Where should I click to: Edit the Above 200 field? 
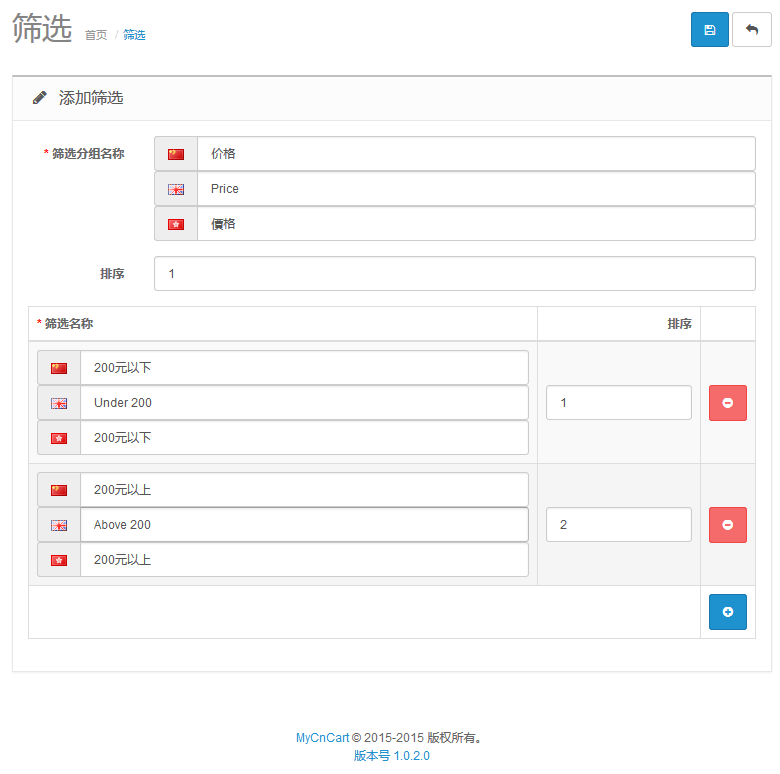tap(304, 525)
